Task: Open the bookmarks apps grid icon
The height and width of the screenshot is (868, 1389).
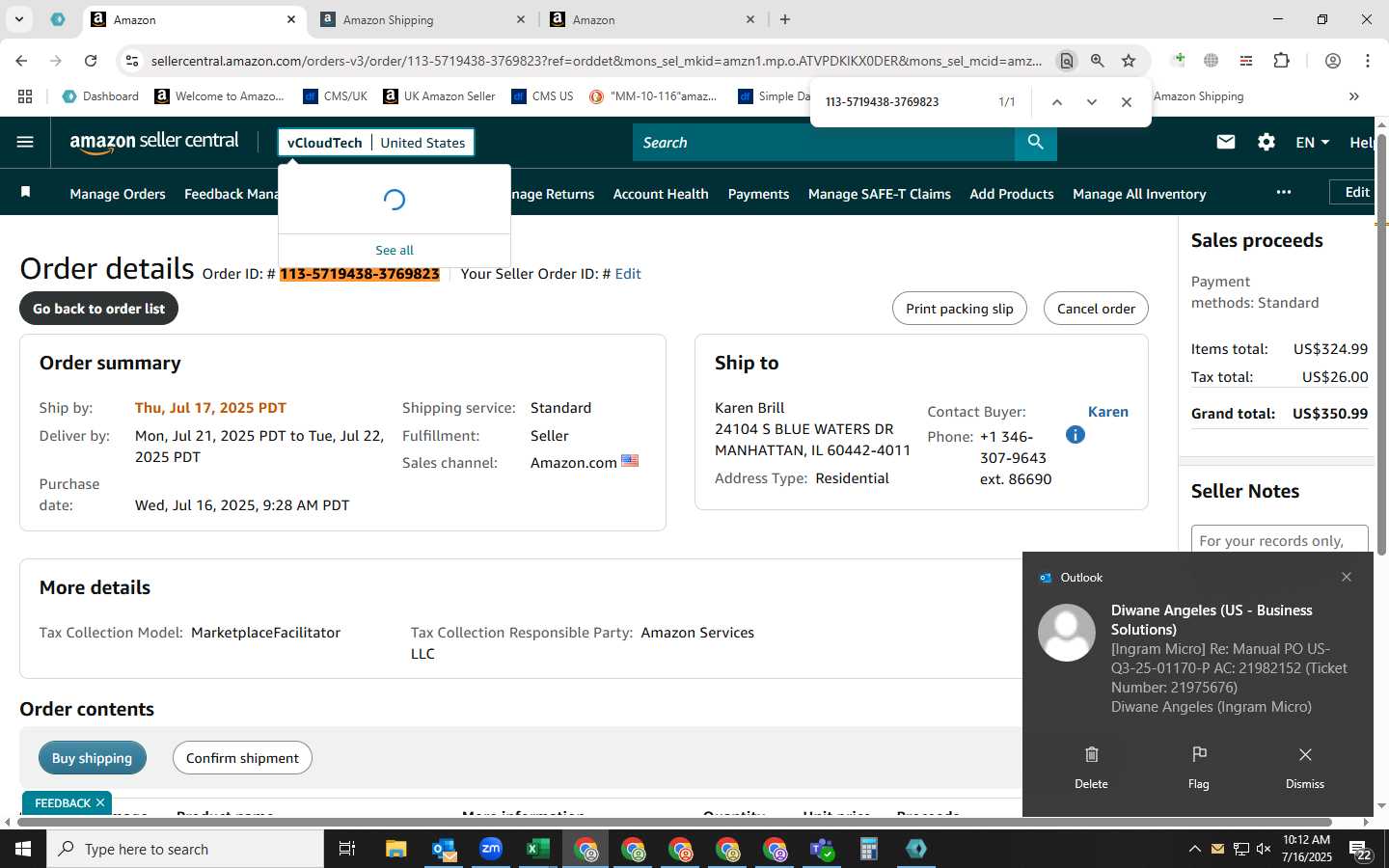Action: (25, 96)
